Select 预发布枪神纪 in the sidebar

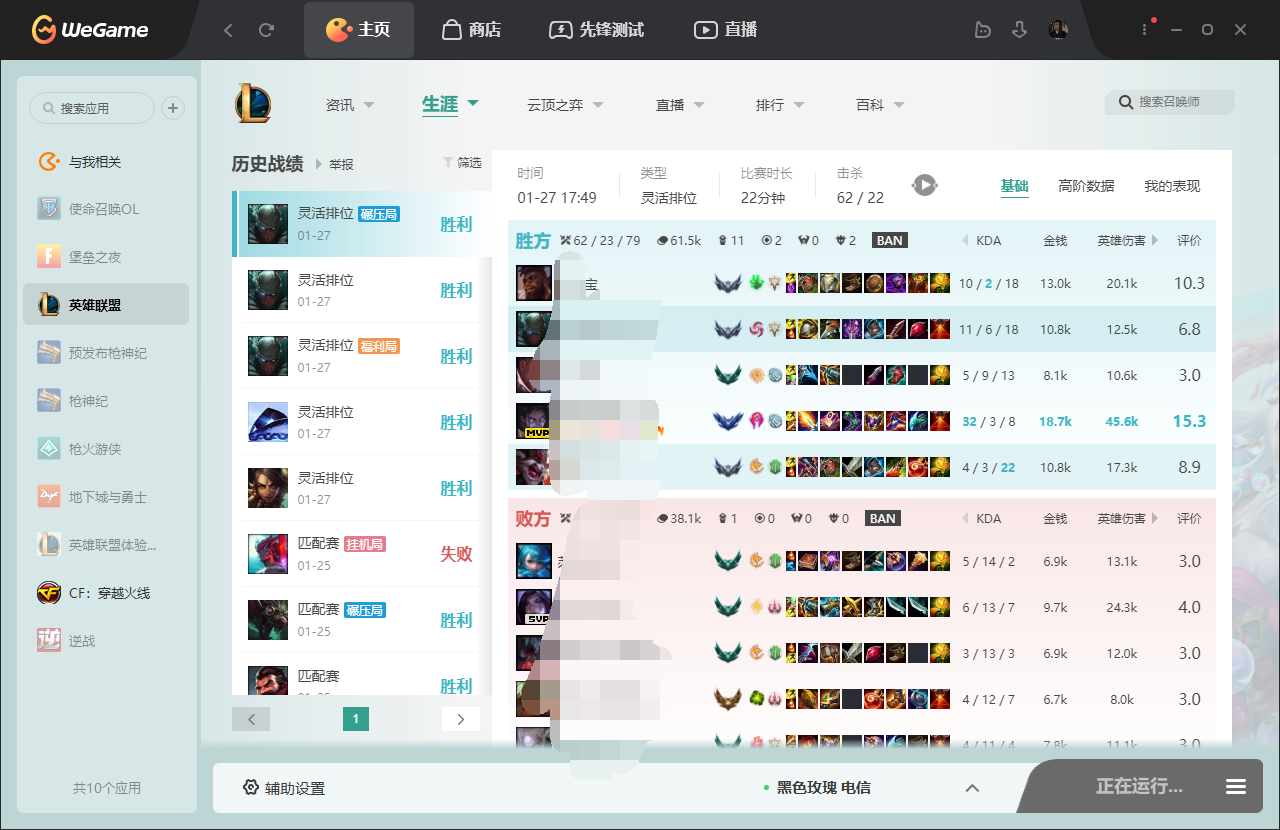click(x=105, y=353)
